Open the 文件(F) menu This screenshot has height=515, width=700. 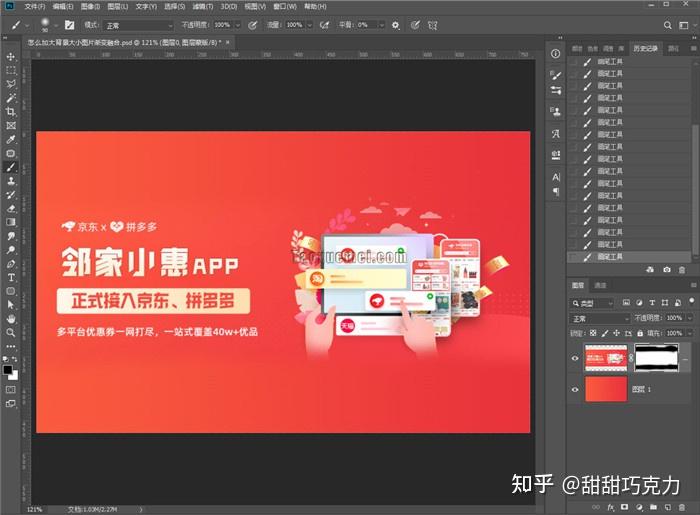pyautogui.click(x=35, y=6)
